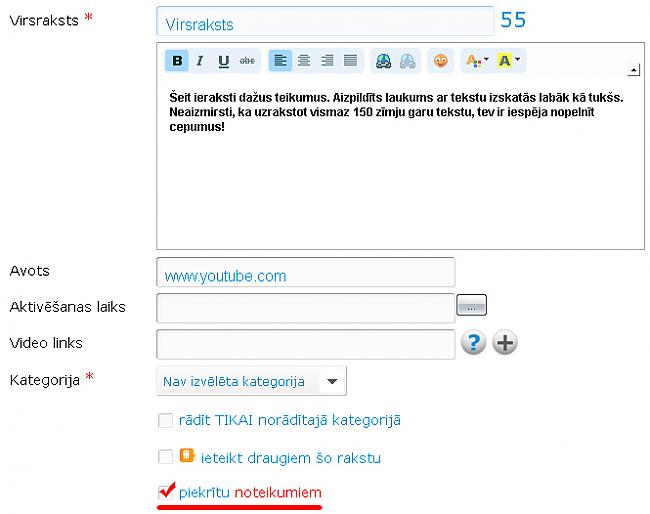Underline the selected text
Image resolution: width=650 pixels, height=514 pixels.
coord(223,61)
